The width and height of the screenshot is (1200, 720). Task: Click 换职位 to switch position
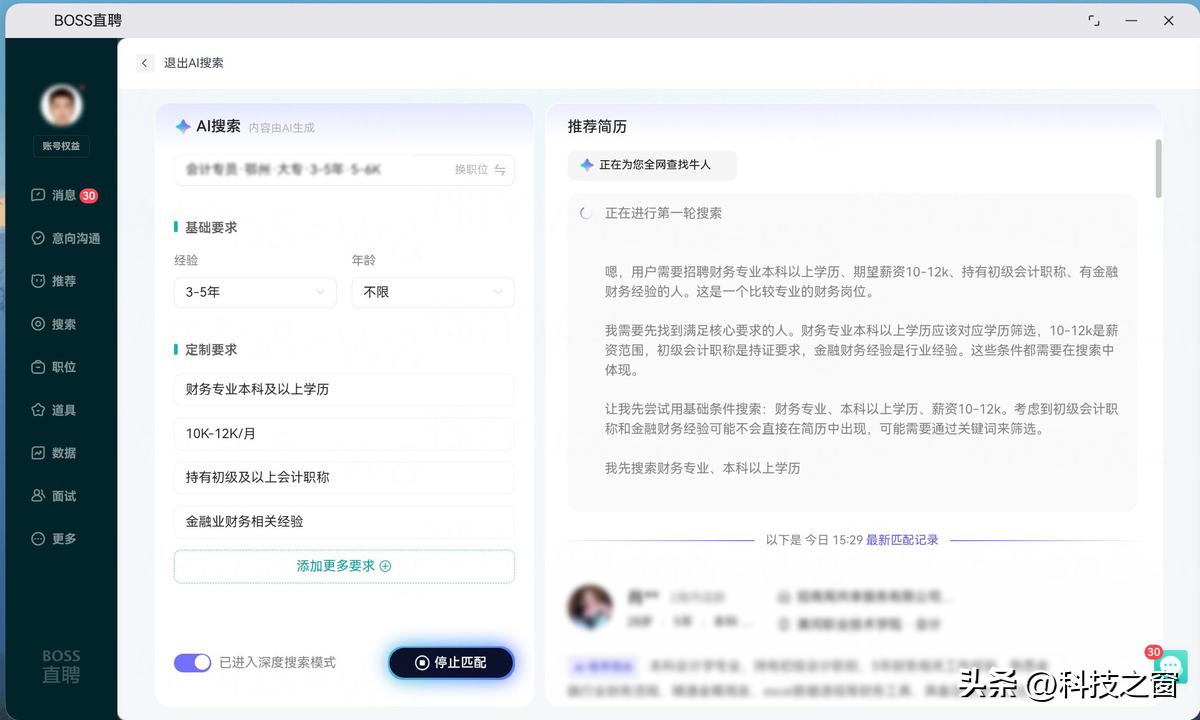coord(471,170)
